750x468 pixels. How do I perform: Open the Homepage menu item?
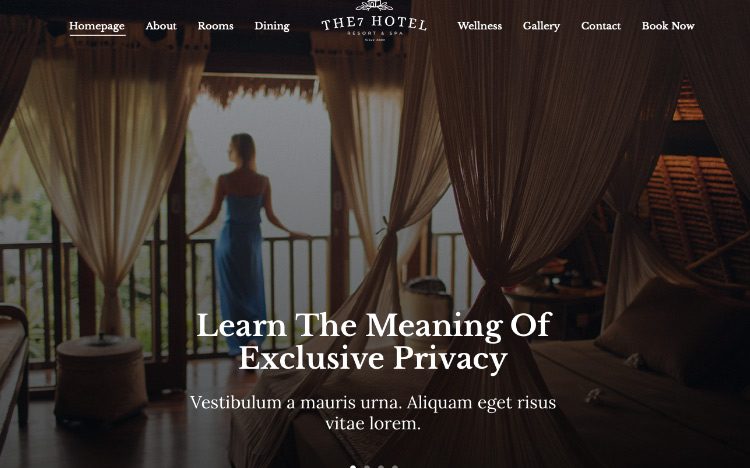pos(97,26)
